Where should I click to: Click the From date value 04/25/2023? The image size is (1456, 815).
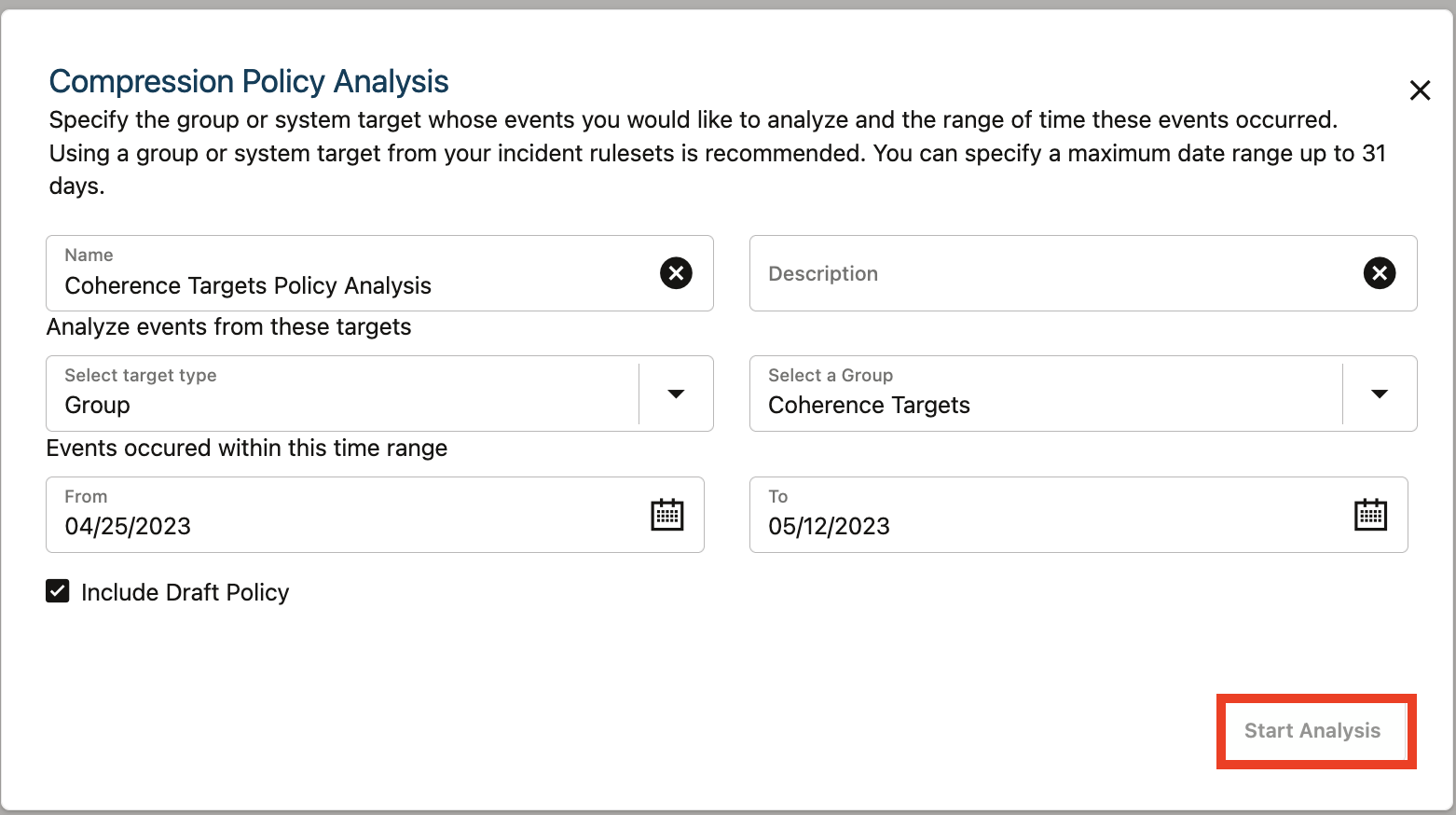pyautogui.click(x=128, y=527)
